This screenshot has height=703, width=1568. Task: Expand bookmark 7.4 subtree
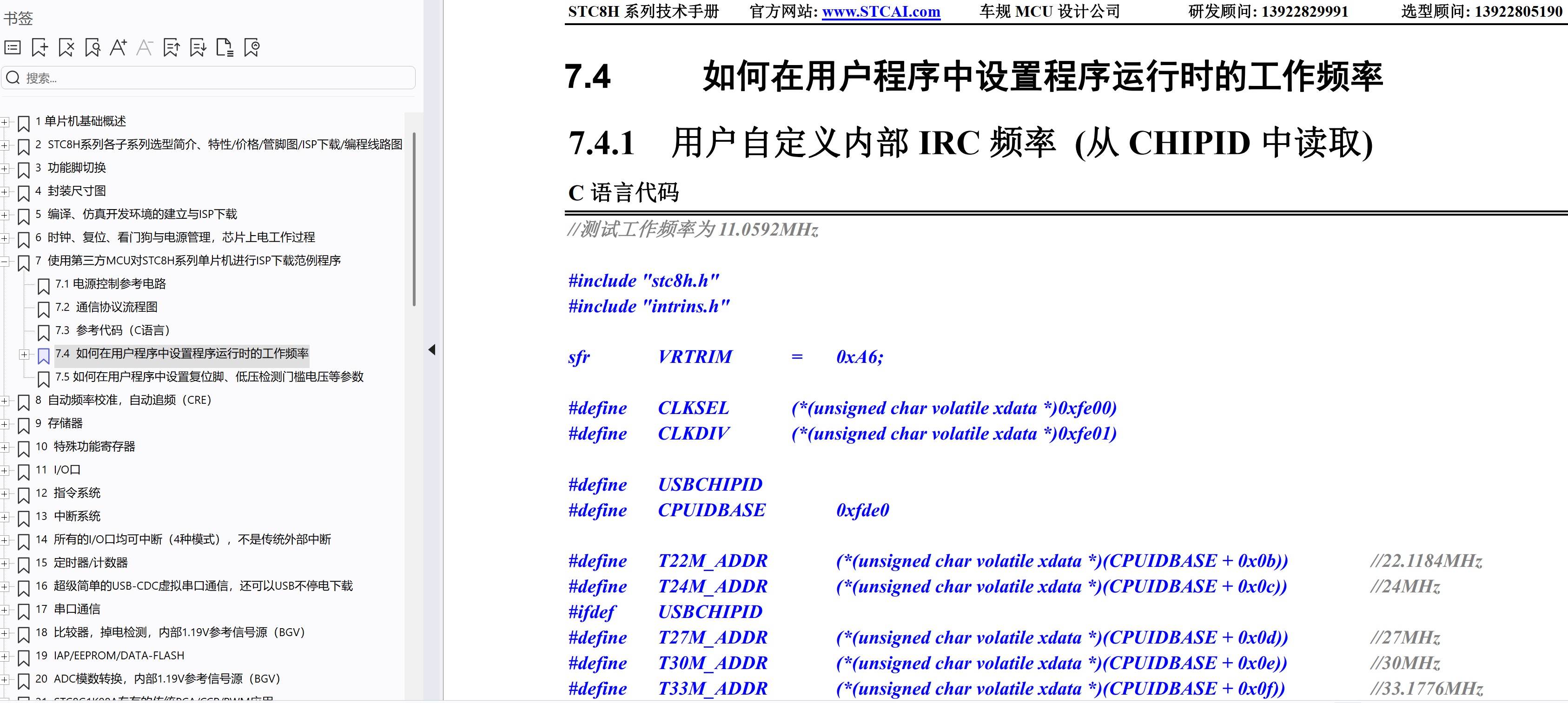click(24, 354)
